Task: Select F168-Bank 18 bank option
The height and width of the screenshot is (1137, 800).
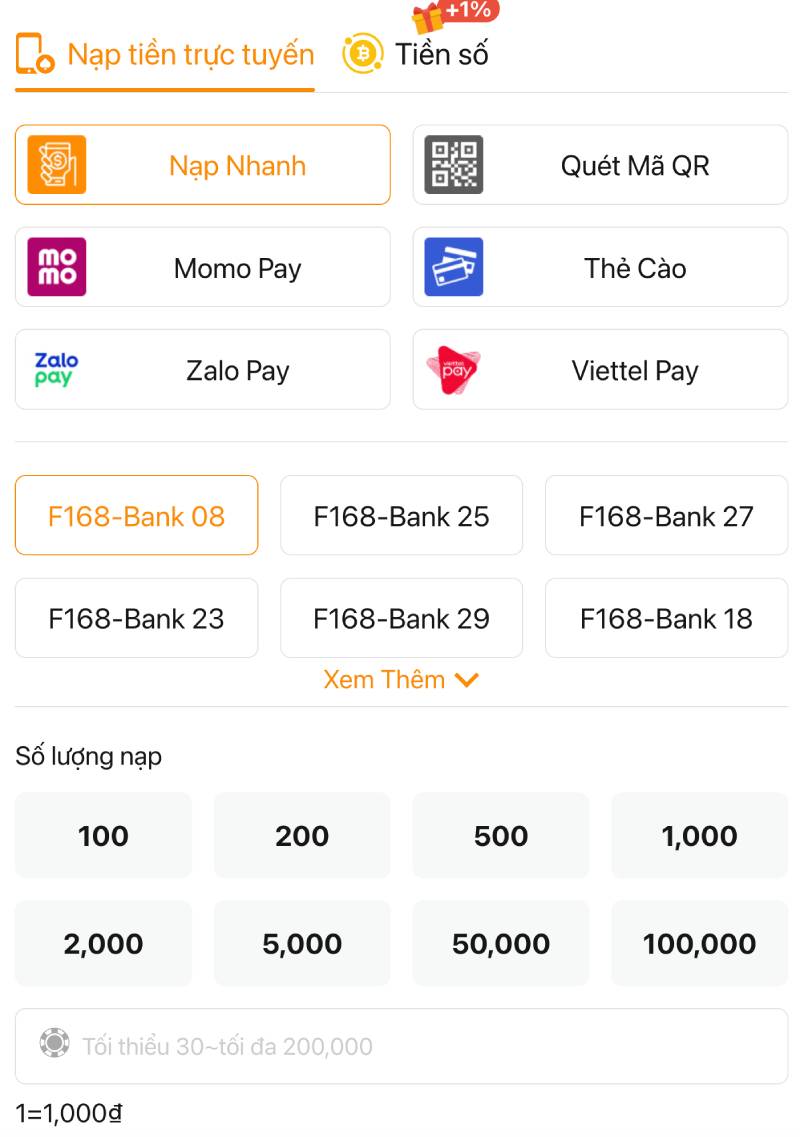Action: point(666,618)
